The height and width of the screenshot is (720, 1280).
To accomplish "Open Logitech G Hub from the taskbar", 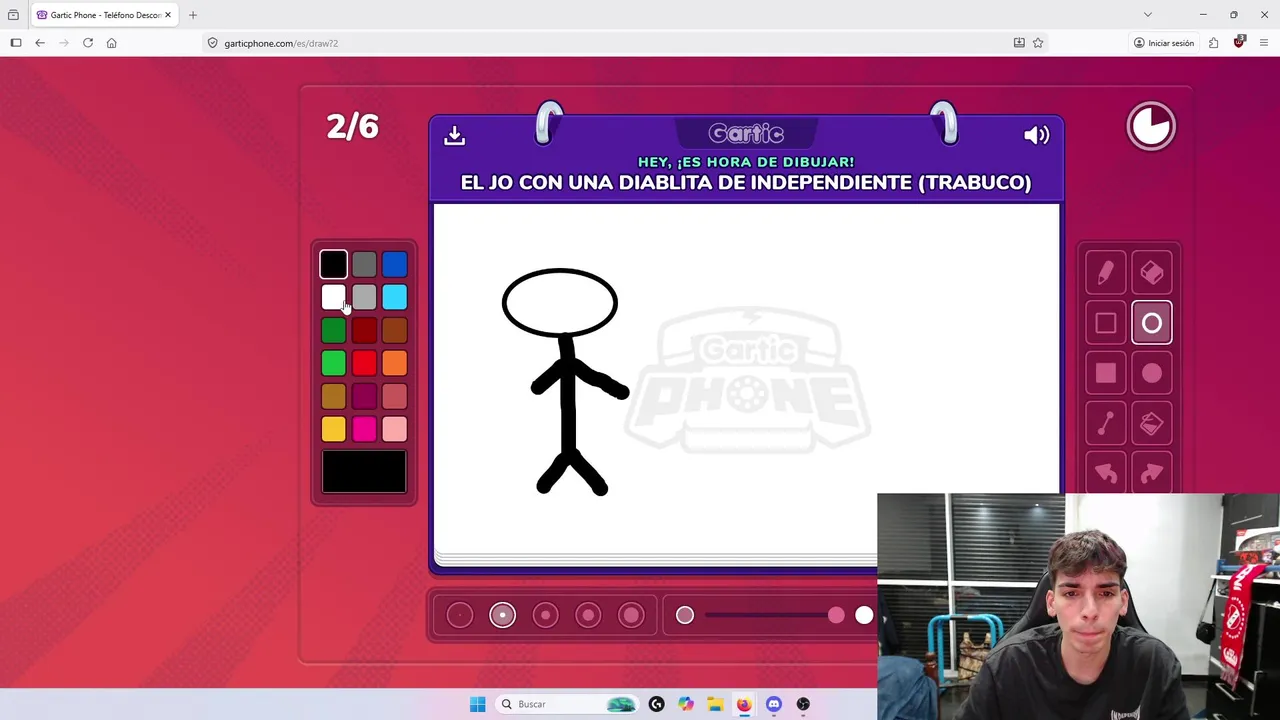I will click(656, 704).
